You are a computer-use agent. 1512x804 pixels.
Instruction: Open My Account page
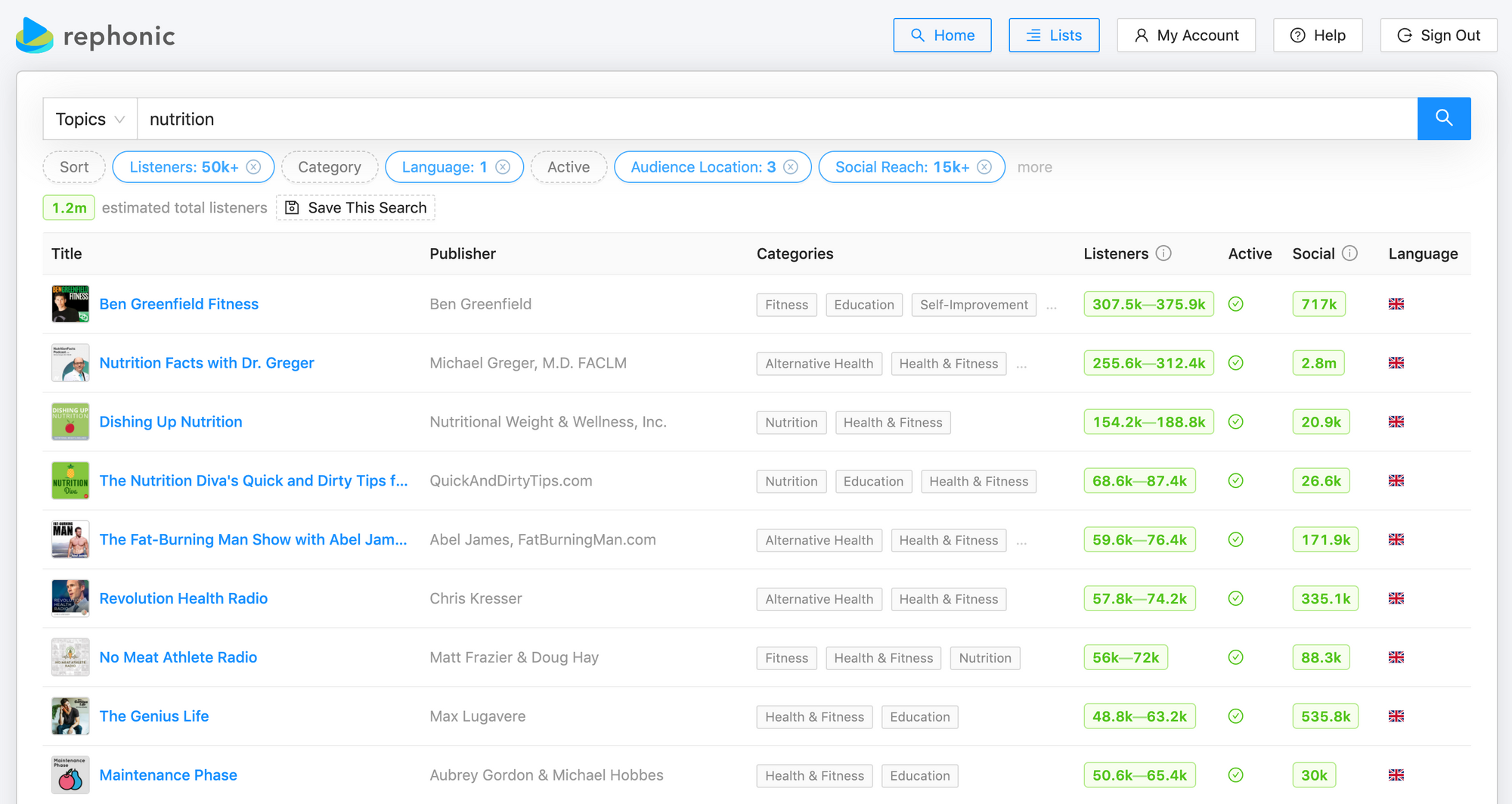coord(1187,36)
